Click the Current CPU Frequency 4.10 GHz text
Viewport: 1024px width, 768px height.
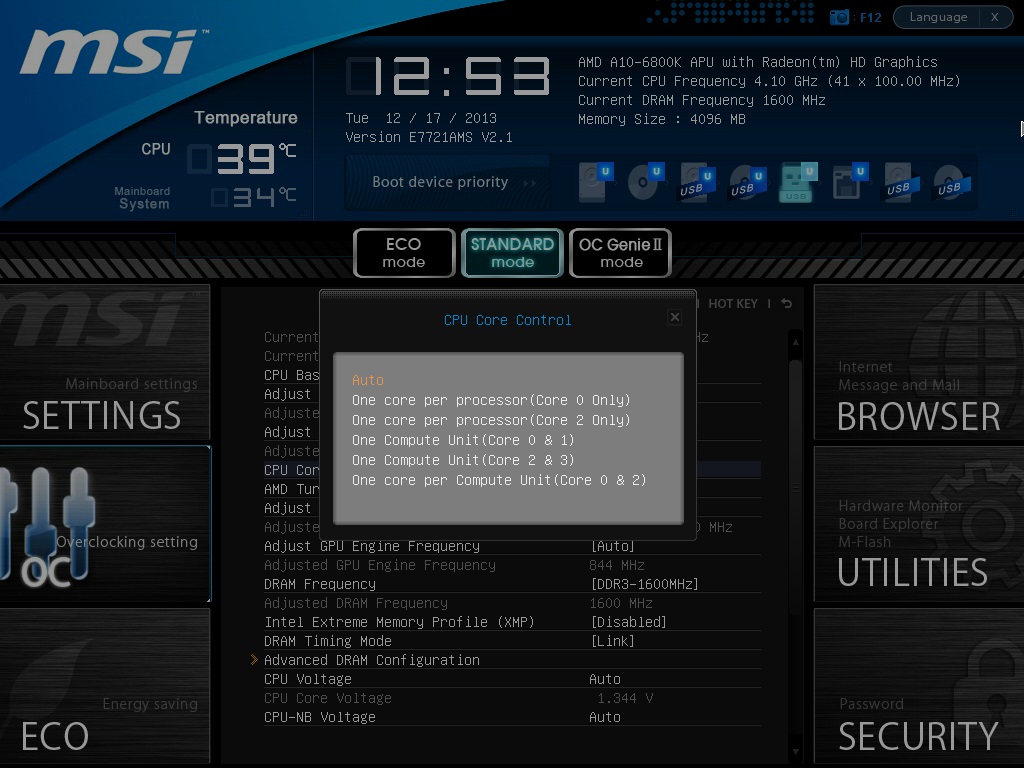(769, 81)
